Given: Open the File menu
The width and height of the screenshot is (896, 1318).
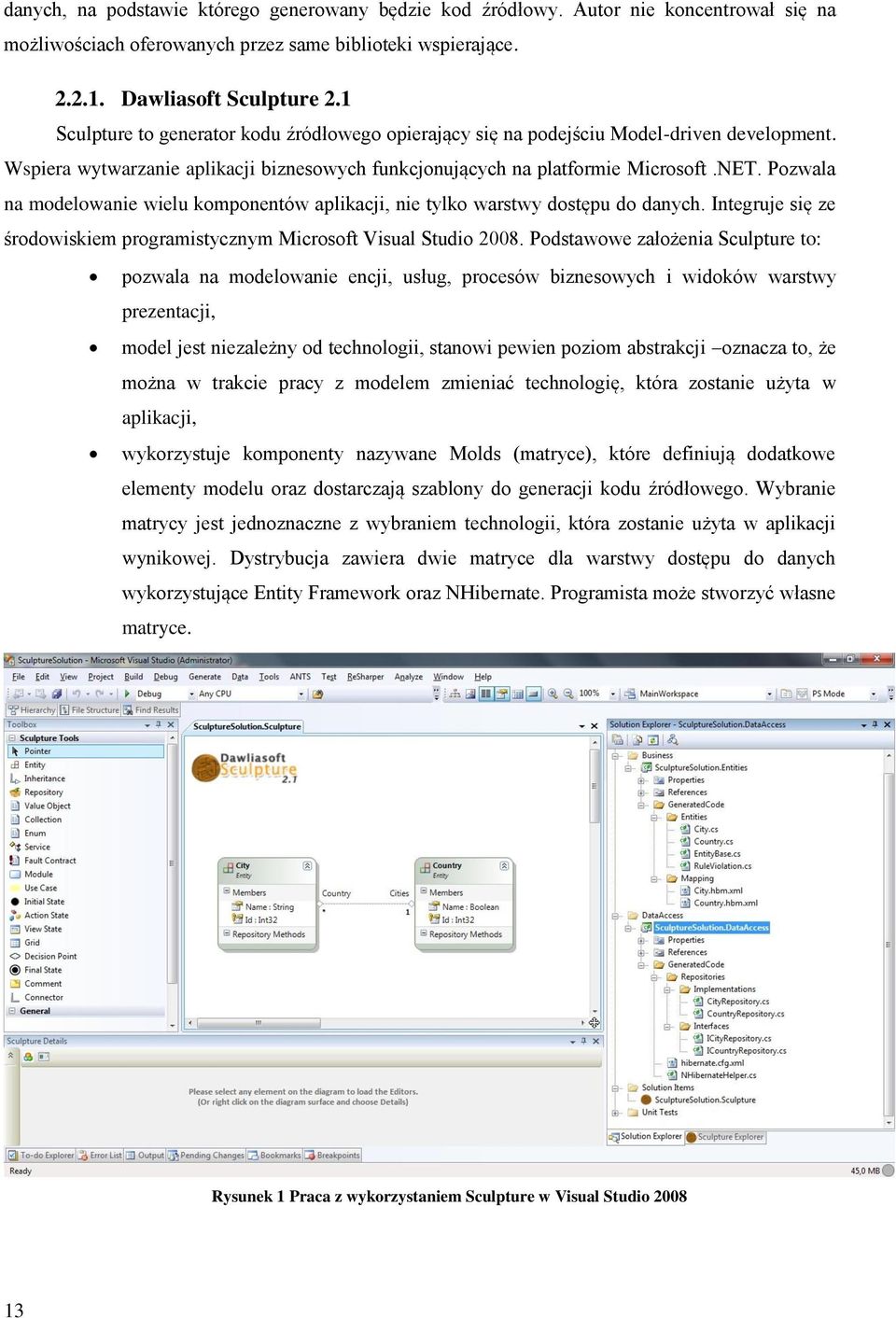Looking at the screenshot, I should tap(19, 677).
